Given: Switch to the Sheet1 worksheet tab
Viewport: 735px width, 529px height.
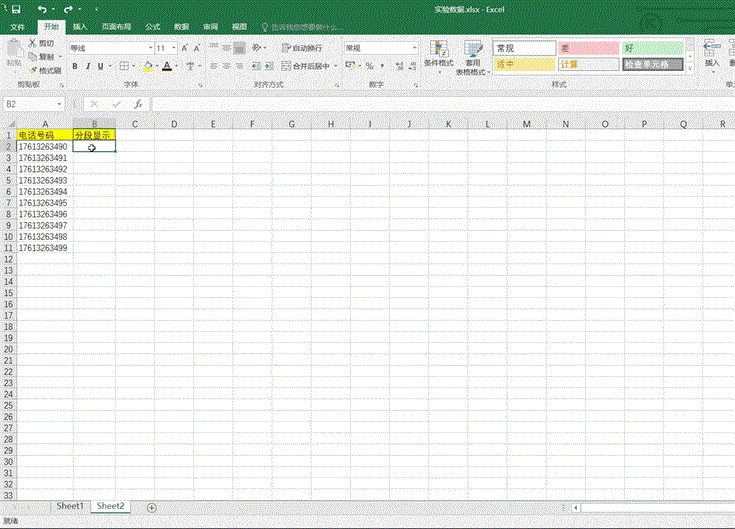Looking at the screenshot, I should [x=70, y=507].
